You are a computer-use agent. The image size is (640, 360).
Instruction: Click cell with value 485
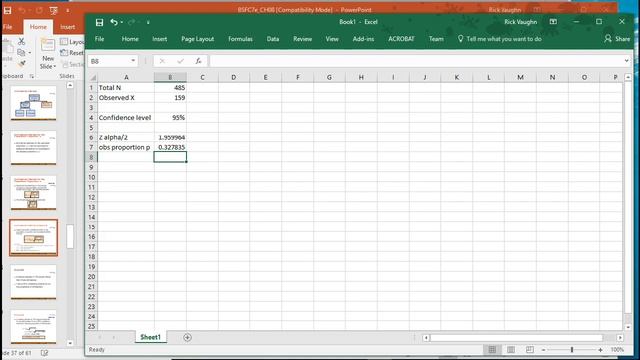click(170, 88)
